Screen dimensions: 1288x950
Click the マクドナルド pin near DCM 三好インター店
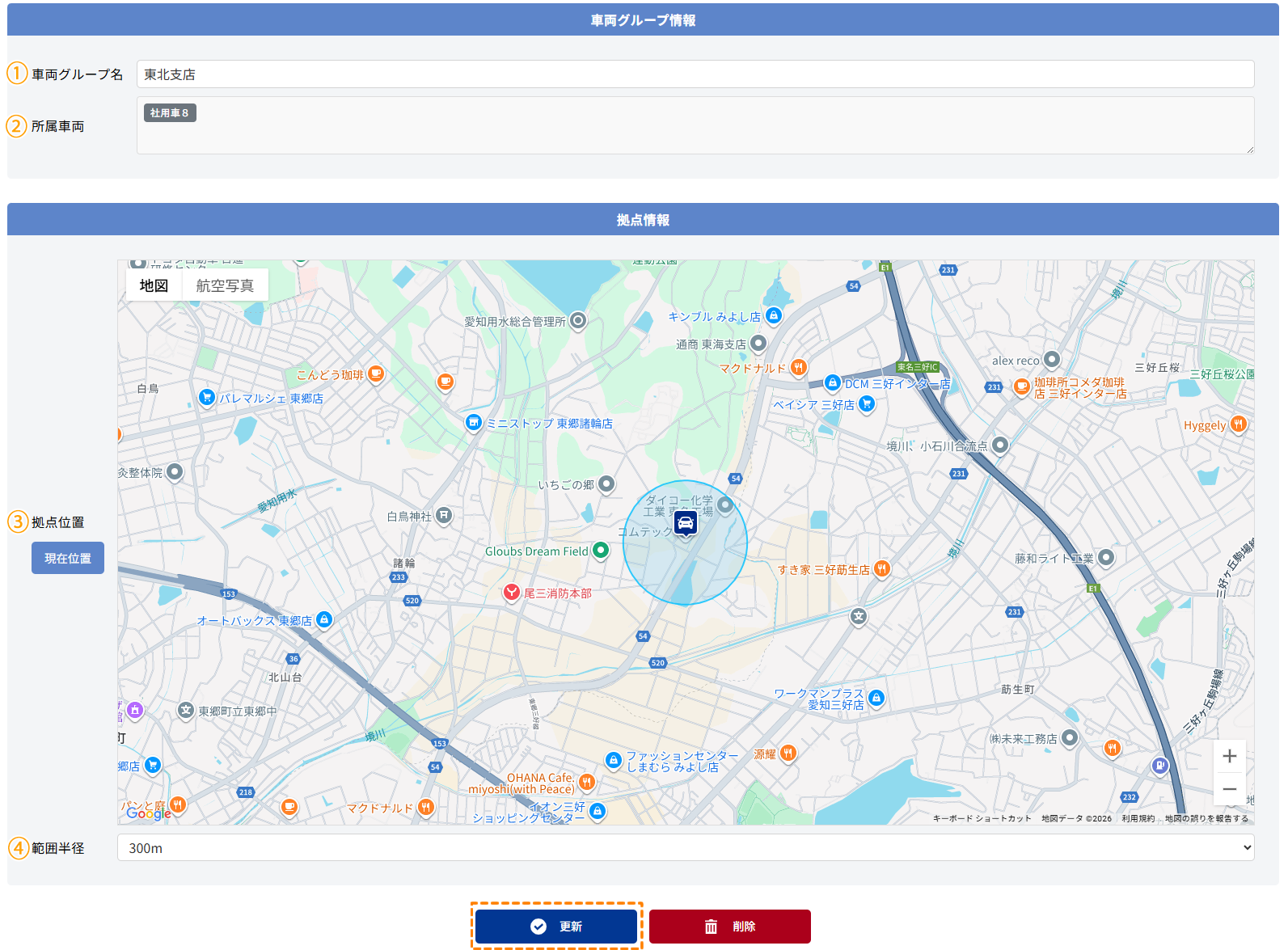tap(798, 368)
